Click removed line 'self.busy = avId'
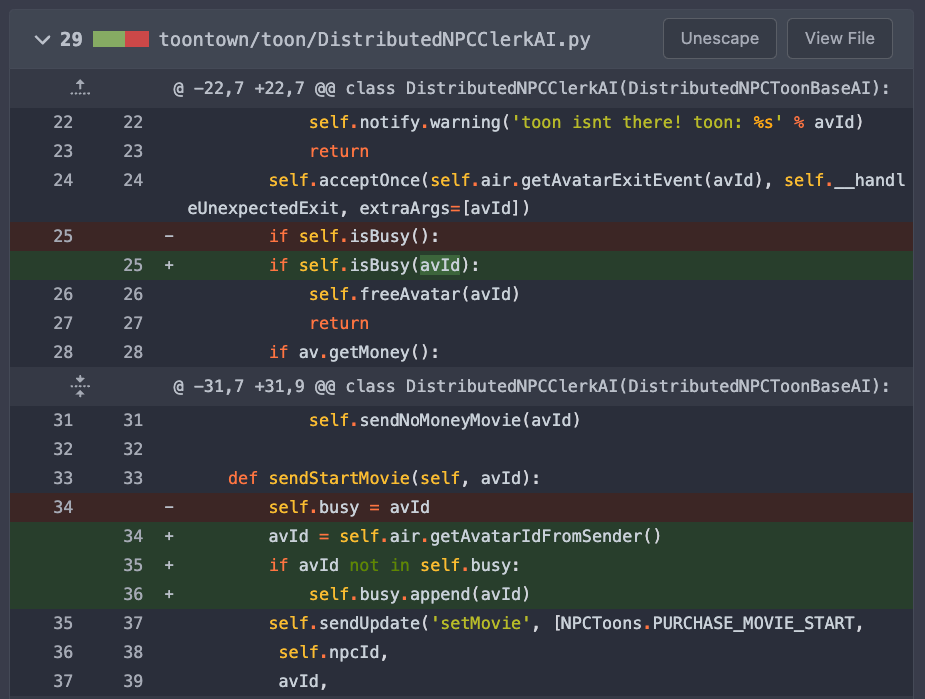The height and width of the screenshot is (699, 925). click(349, 507)
